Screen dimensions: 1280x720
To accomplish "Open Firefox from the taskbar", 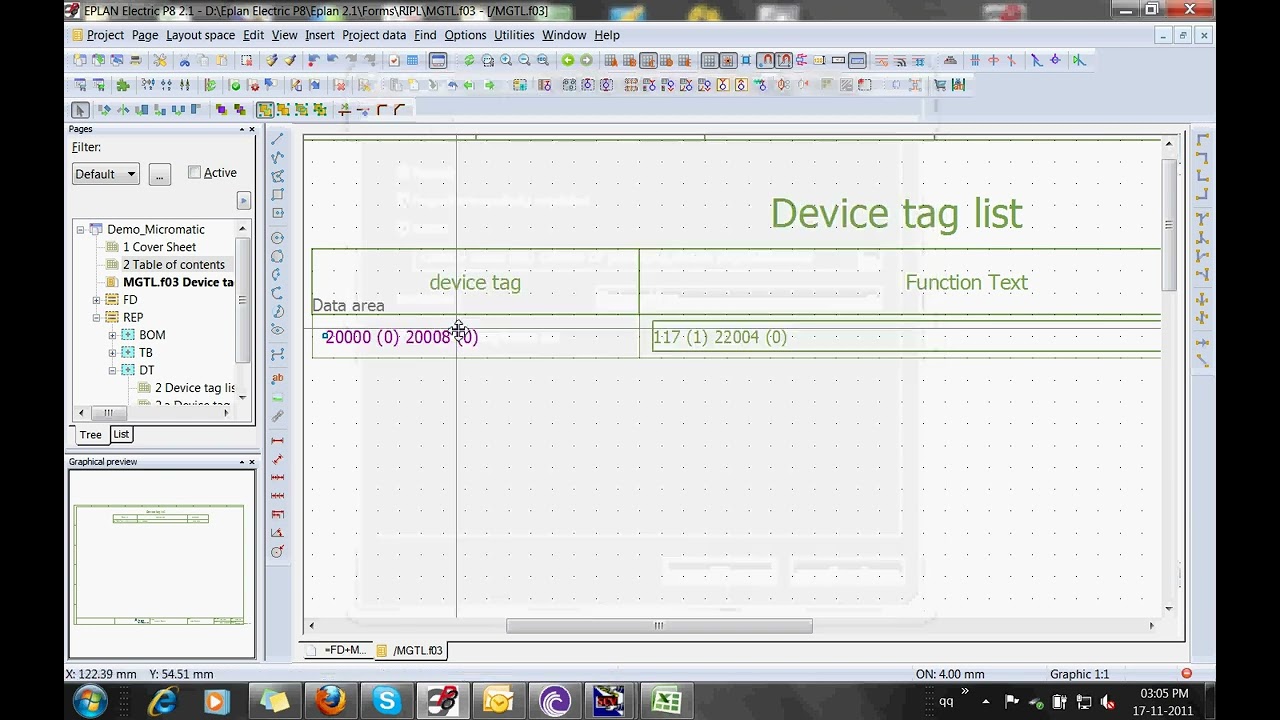I will point(330,701).
